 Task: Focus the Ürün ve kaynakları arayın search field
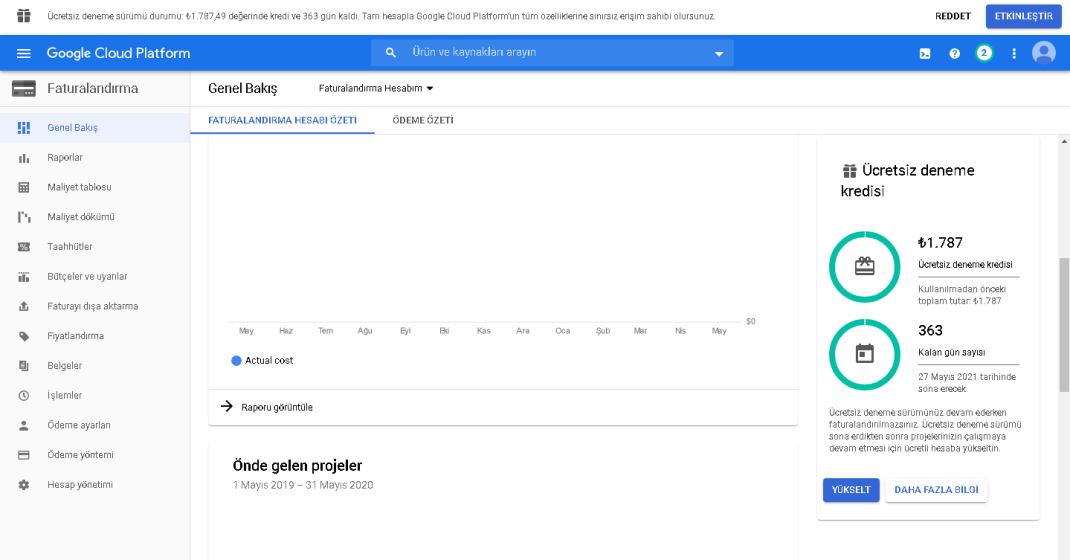553,53
